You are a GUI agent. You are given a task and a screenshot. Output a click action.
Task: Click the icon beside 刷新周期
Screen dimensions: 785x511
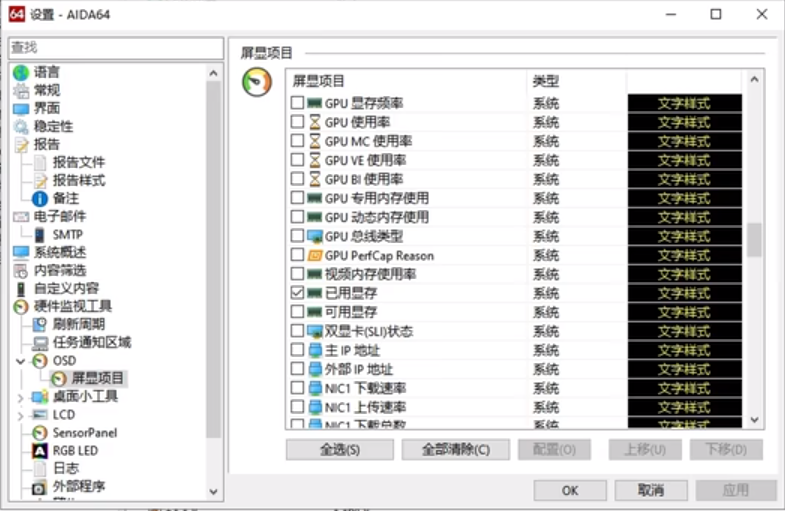click(x=40, y=325)
